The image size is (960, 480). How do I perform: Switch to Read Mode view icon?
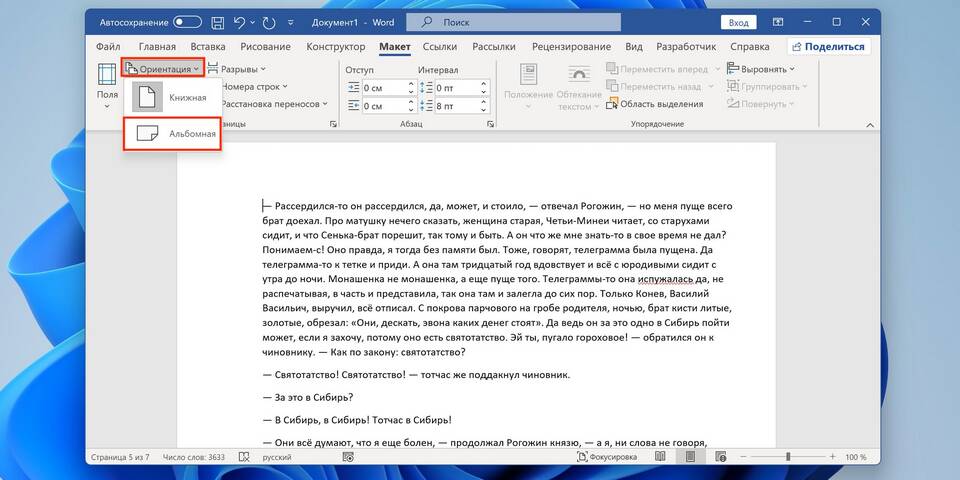[660, 457]
